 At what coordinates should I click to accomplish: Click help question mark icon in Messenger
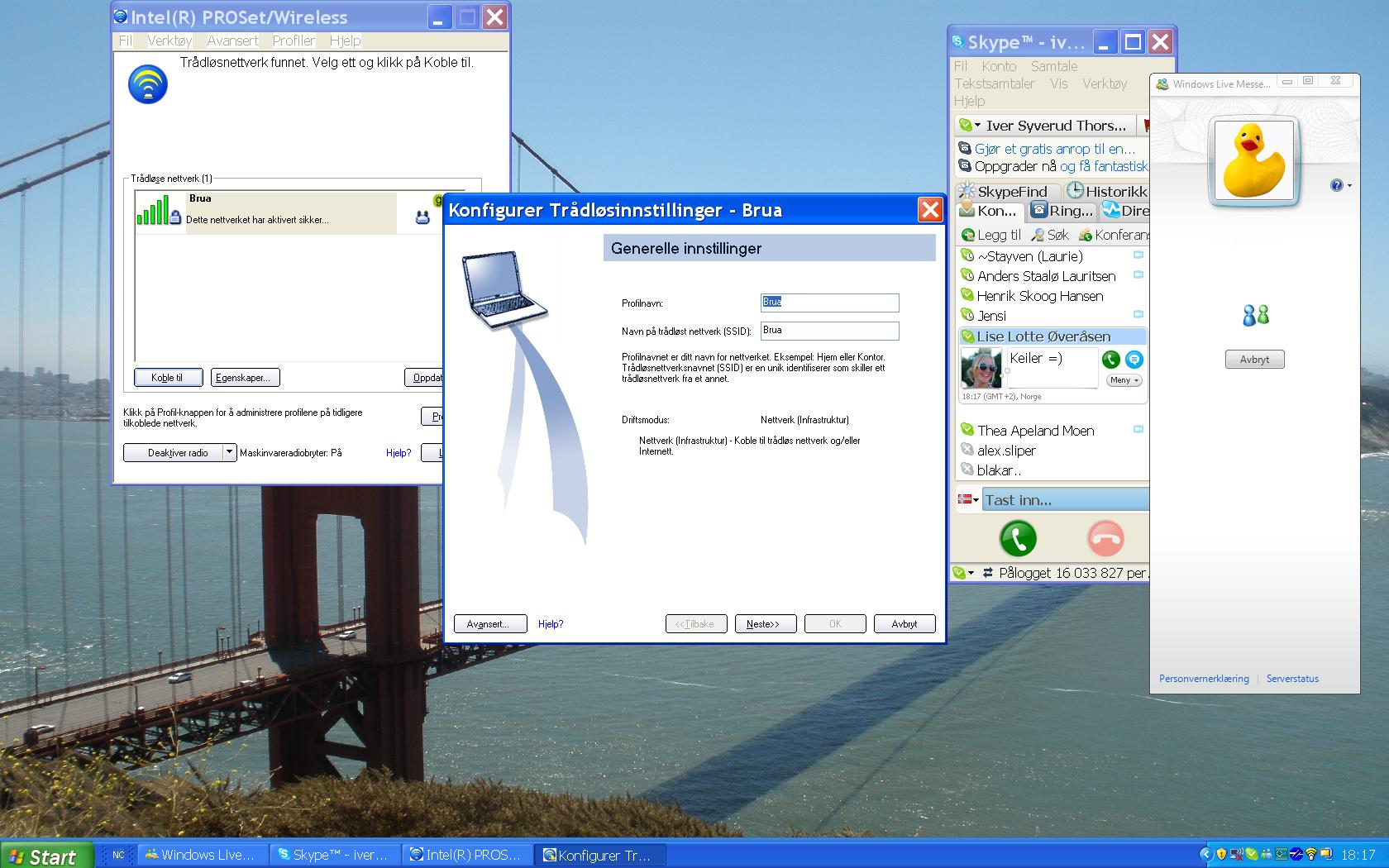click(1336, 185)
